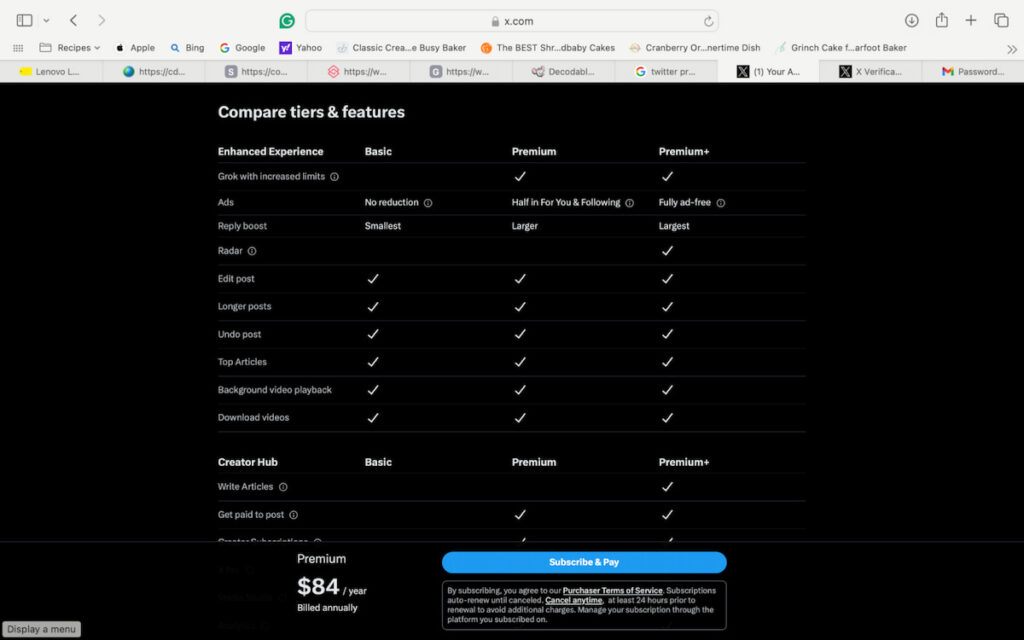This screenshot has width=1024, height=640.
Task: Reload the page with the refresh icon
Action: (x=709, y=21)
